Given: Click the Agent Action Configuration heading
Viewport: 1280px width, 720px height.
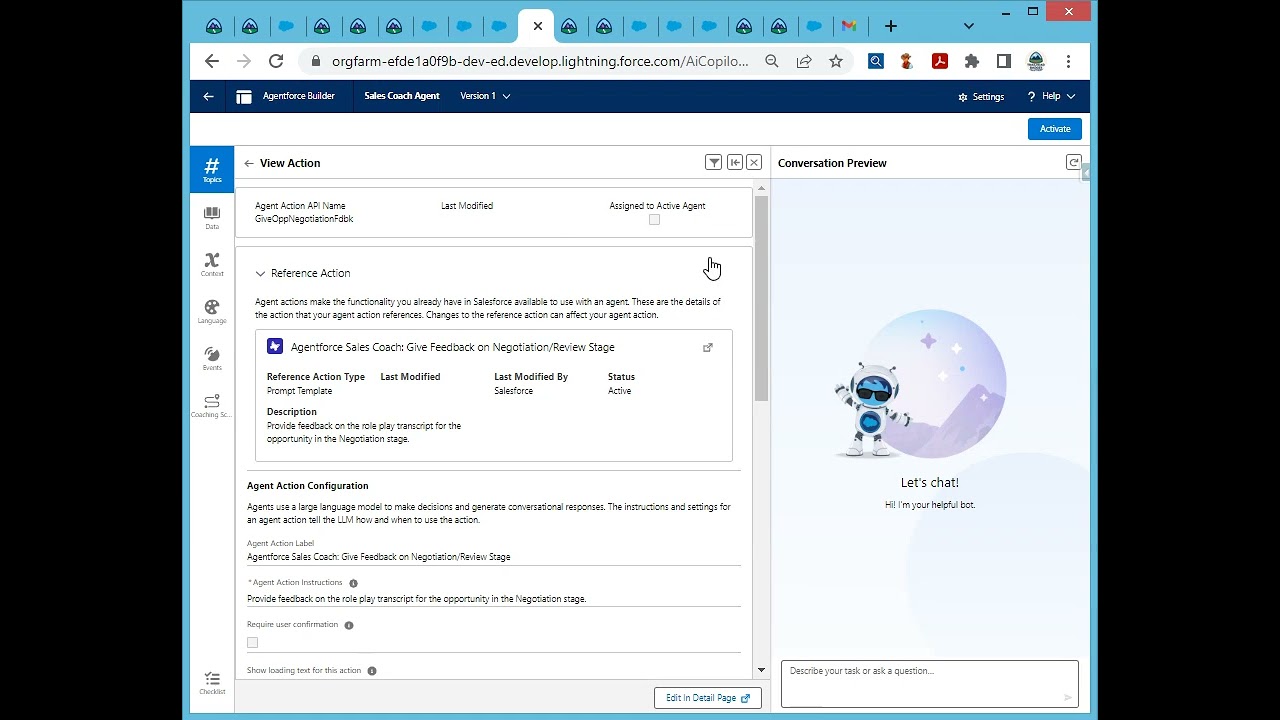Looking at the screenshot, I should click(x=307, y=486).
